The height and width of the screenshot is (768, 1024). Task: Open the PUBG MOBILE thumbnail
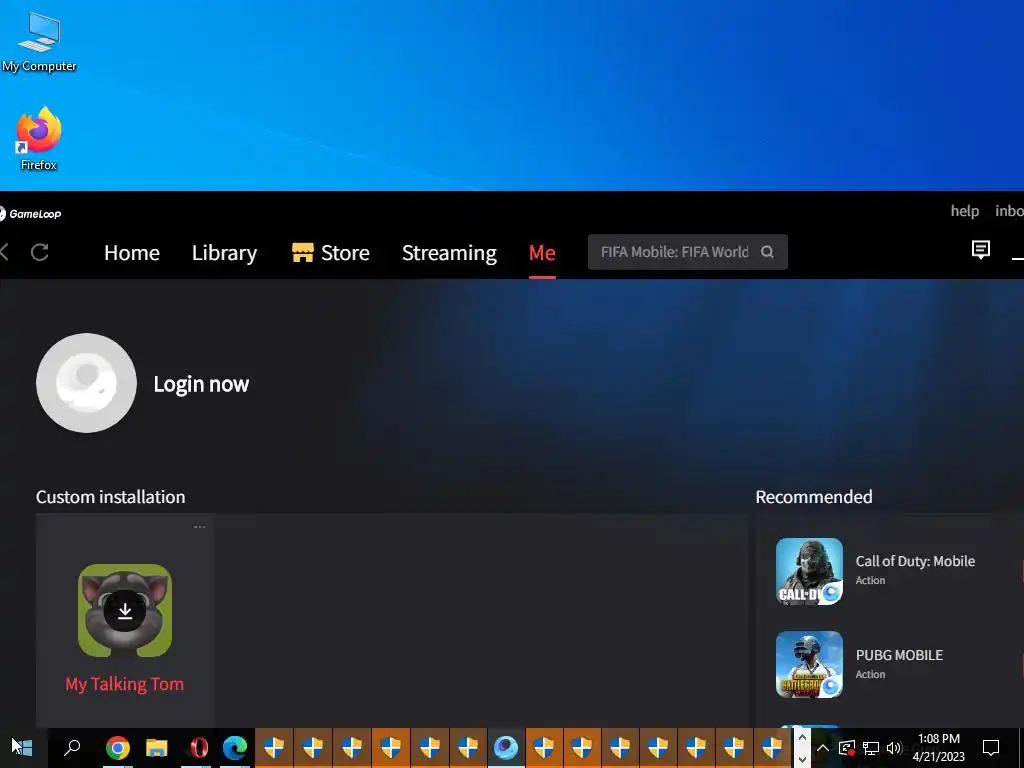[809, 664]
